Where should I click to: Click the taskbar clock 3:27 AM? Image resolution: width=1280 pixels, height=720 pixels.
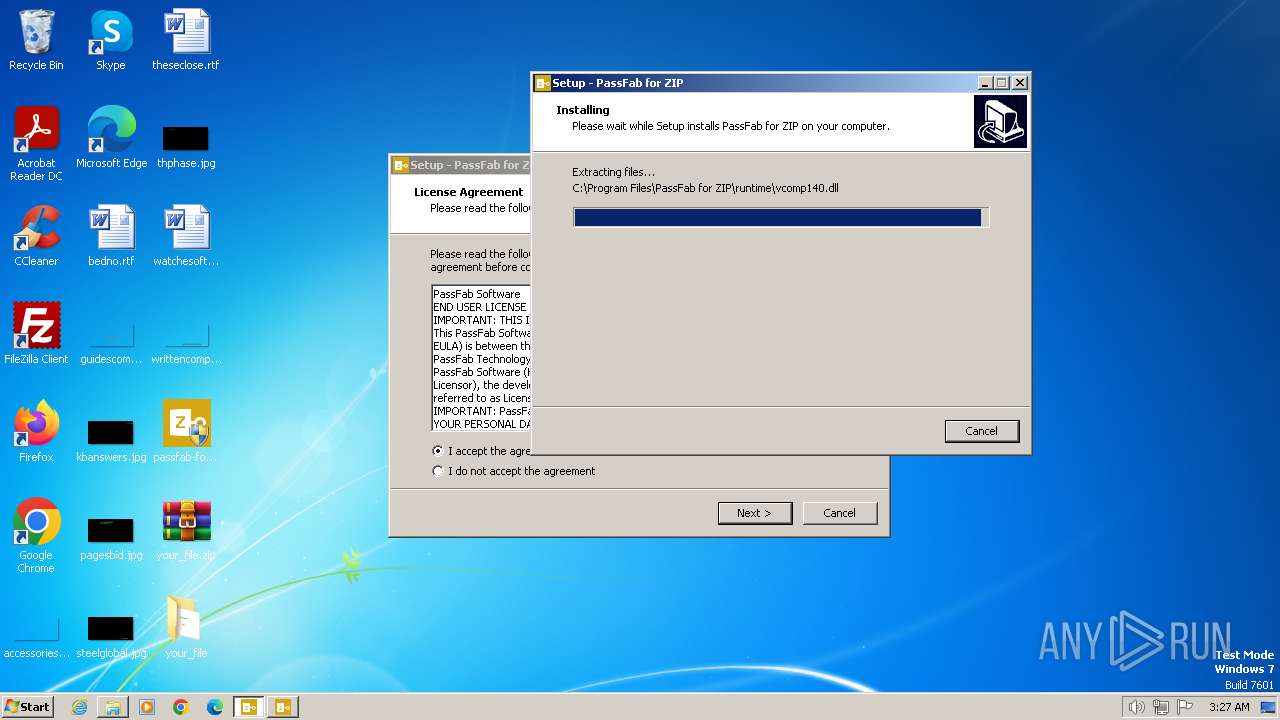1229,707
